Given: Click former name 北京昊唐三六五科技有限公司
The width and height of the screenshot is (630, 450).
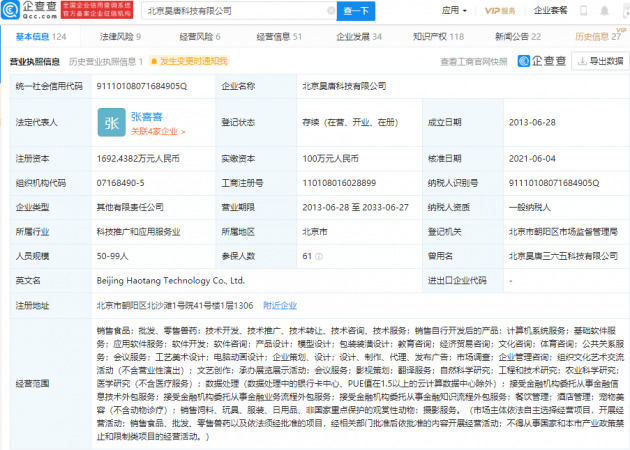Looking at the screenshot, I should pyautogui.click(x=563, y=256).
